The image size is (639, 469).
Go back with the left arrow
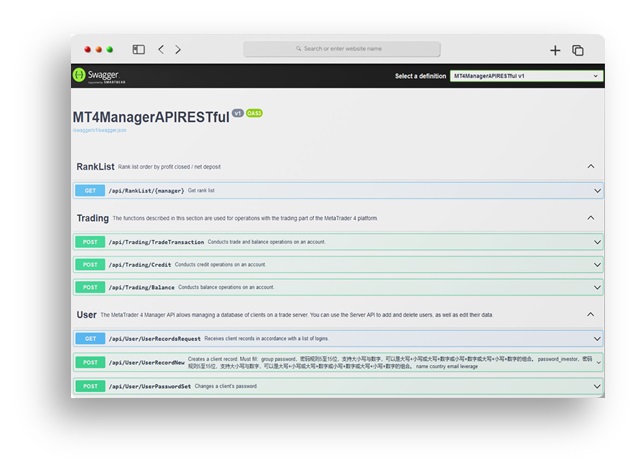161,49
